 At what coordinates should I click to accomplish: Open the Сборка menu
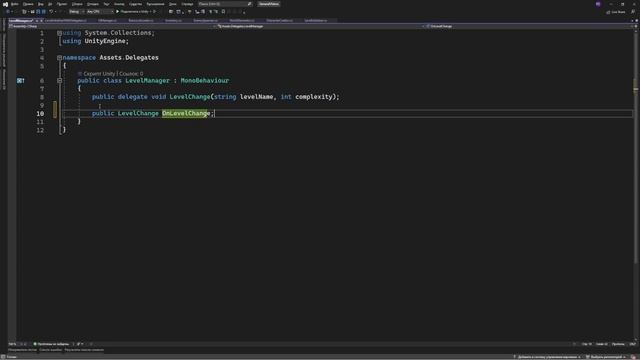[x=77, y=4]
